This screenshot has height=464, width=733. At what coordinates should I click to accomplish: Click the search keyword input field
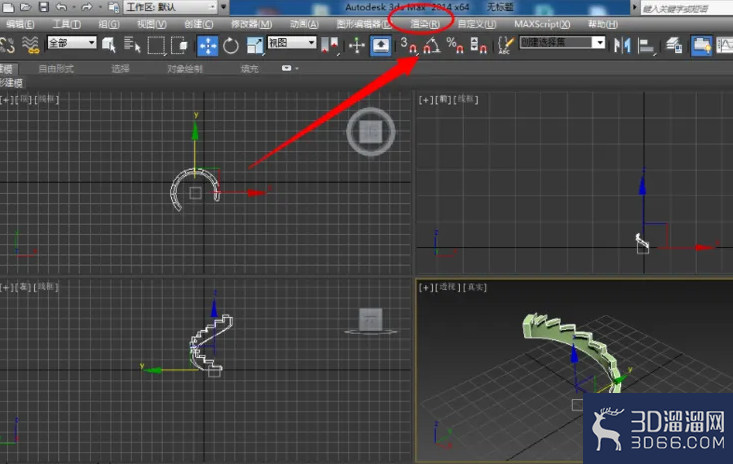tap(686, 8)
